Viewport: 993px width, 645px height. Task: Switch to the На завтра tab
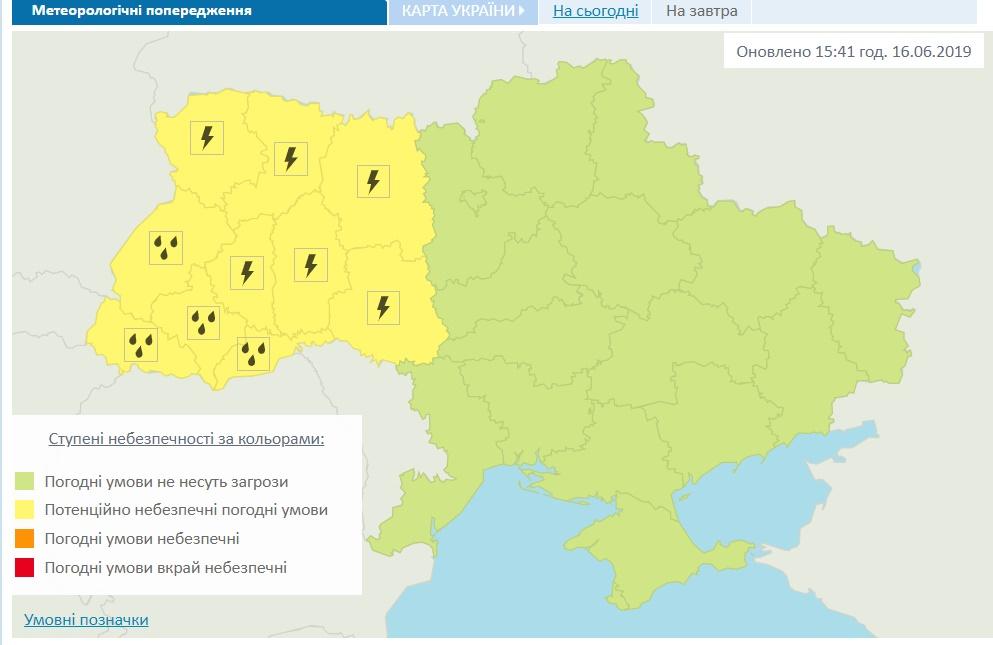(x=701, y=11)
